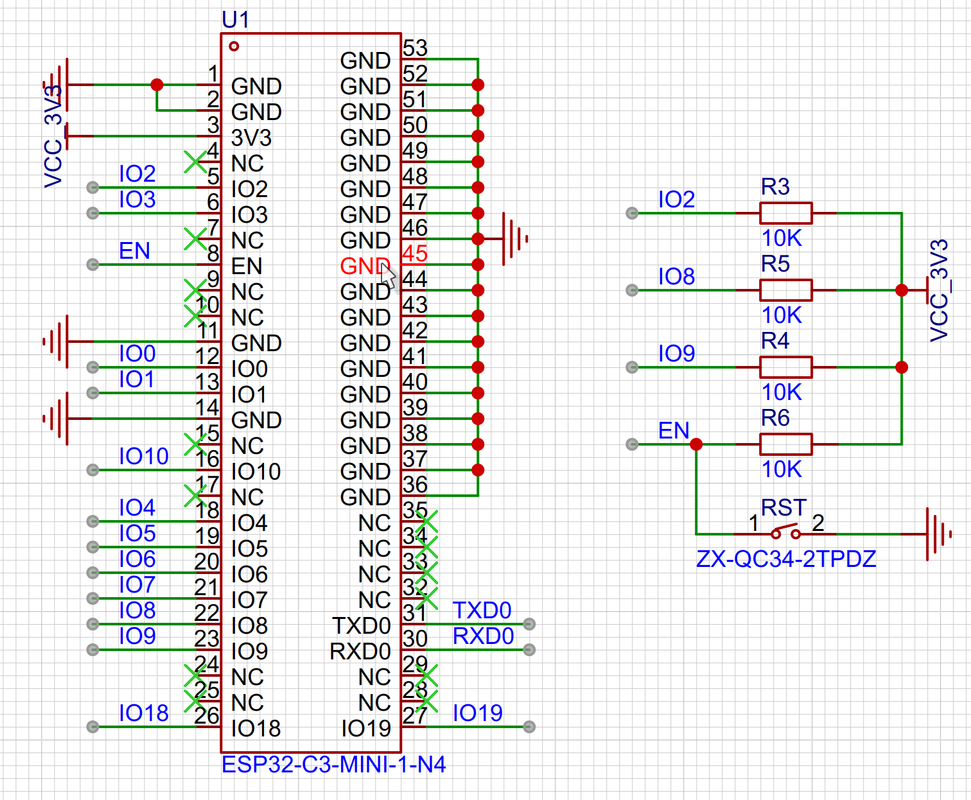971x800 pixels.
Task: Click the blue IO19 net label
Action: (x=477, y=713)
